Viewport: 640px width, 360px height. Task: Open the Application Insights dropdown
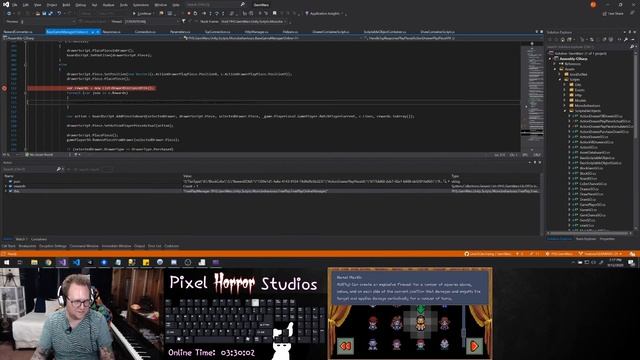point(324,13)
